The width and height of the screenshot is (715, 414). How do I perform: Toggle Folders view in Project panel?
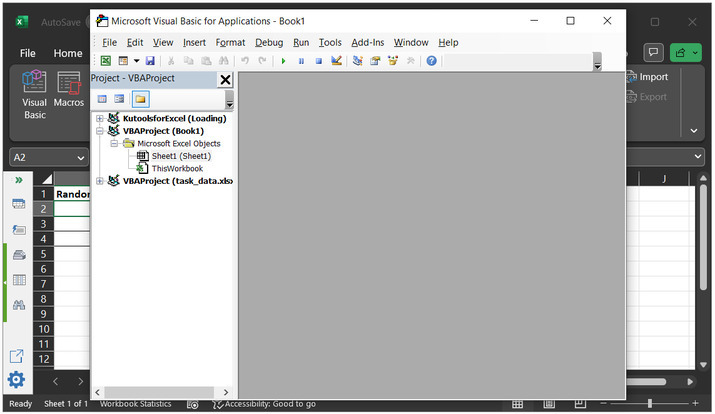point(140,99)
